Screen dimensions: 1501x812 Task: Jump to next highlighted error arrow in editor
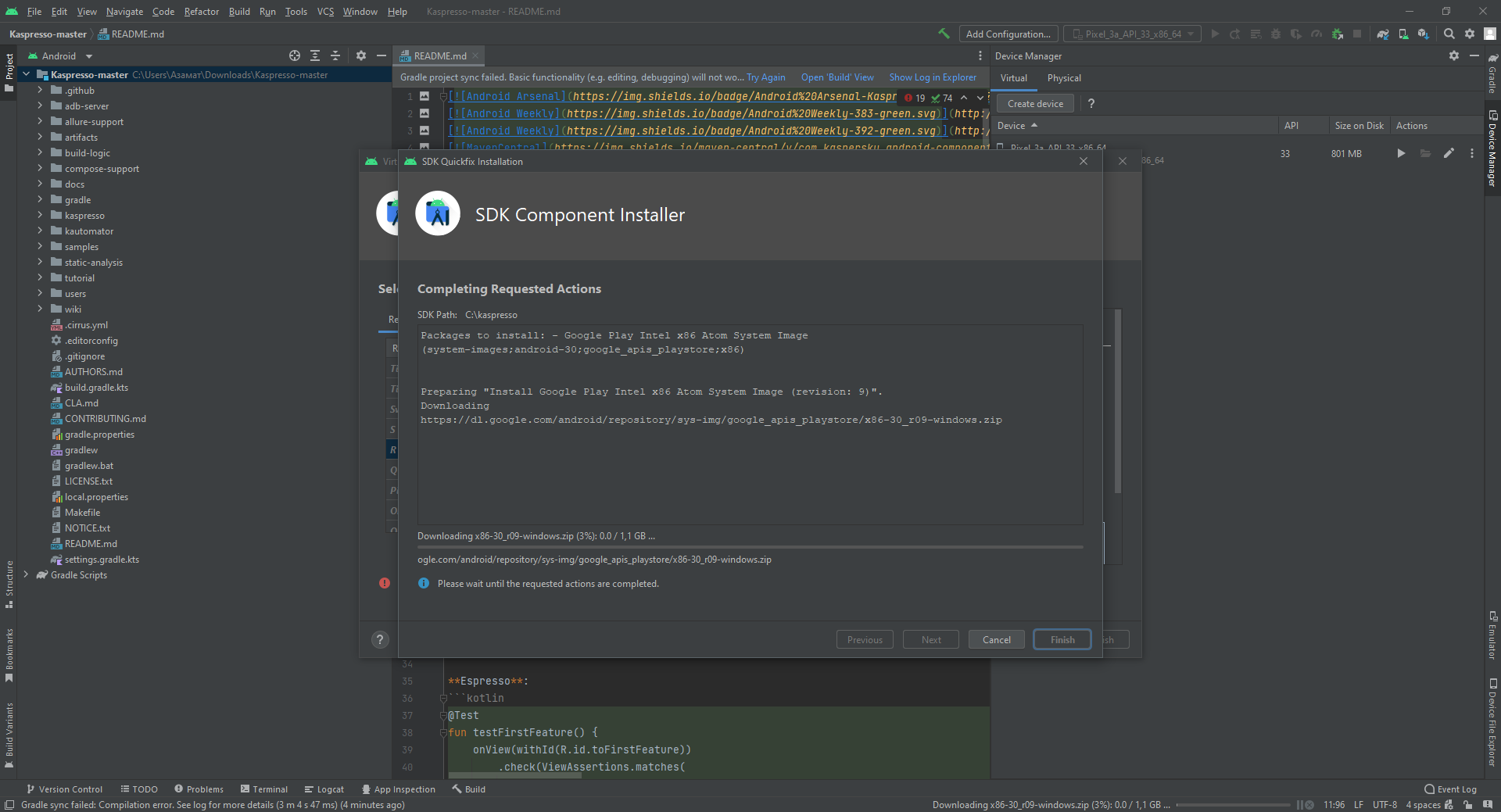pyautogui.click(x=980, y=98)
